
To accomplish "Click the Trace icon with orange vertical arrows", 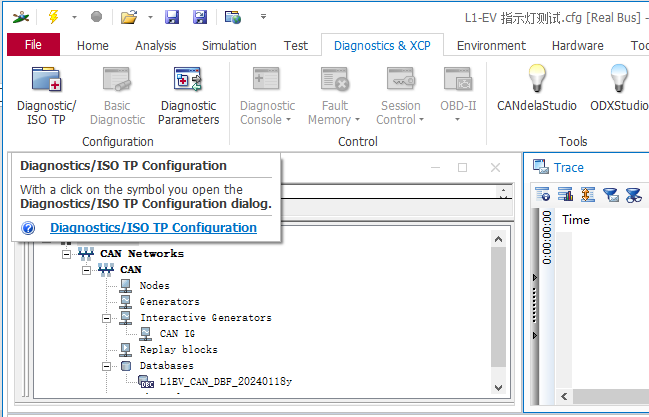I will tap(588, 194).
